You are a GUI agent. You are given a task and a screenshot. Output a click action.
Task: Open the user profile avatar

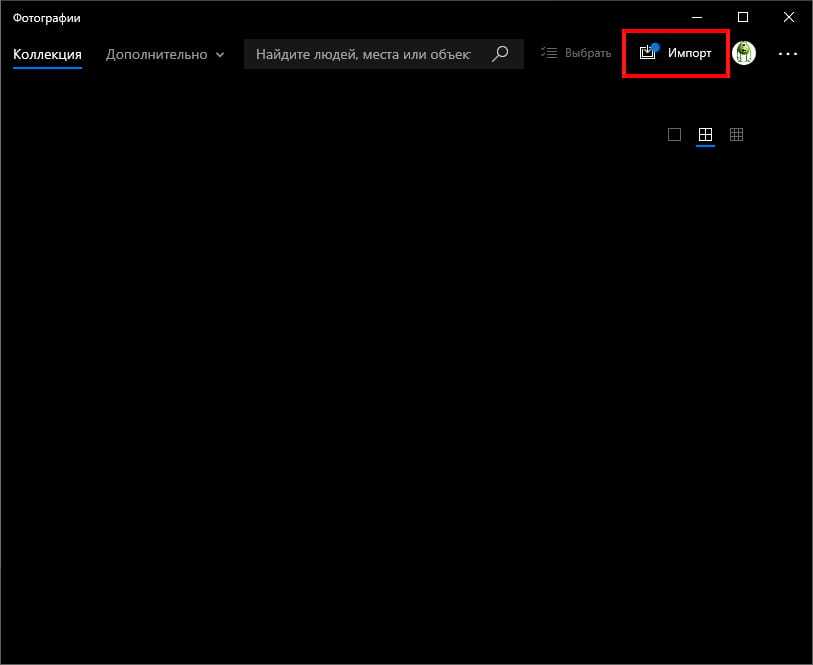[744, 53]
